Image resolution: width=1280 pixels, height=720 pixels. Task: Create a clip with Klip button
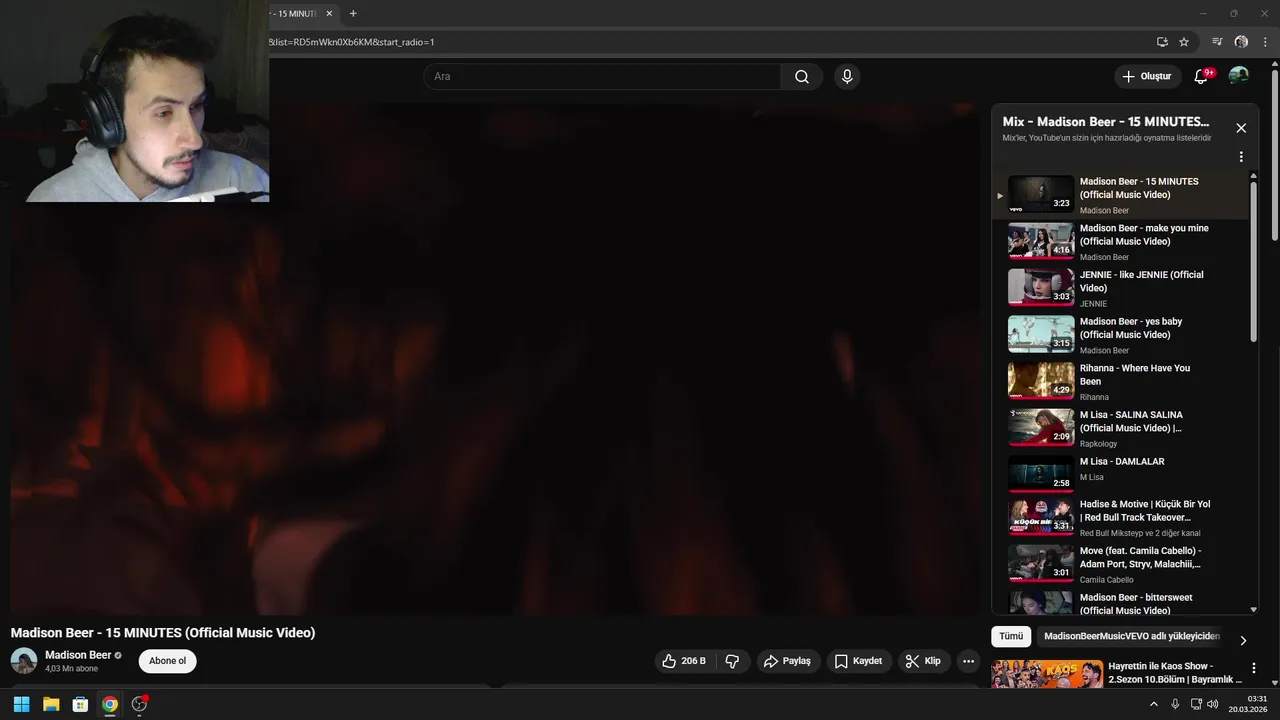coord(923,661)
